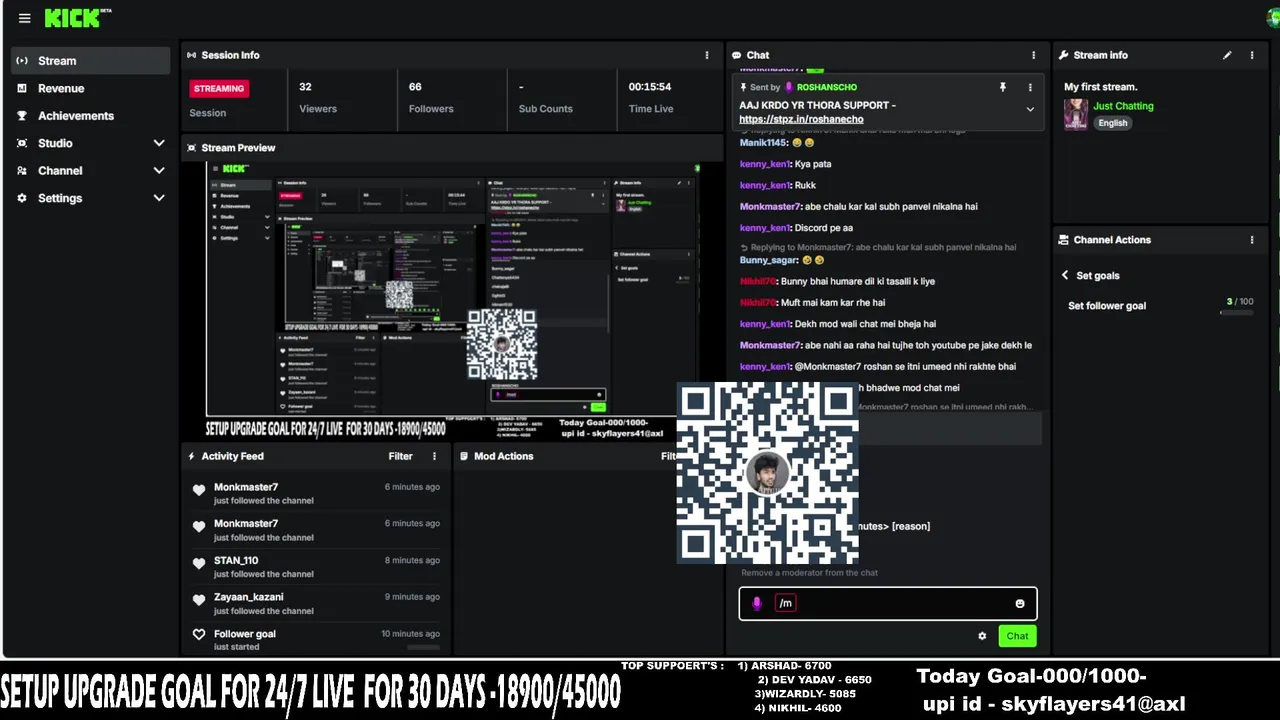Viewport: 1280px width, 720px height.
Task: Click the Settings gear in sidebar
Action: point(22,198)
